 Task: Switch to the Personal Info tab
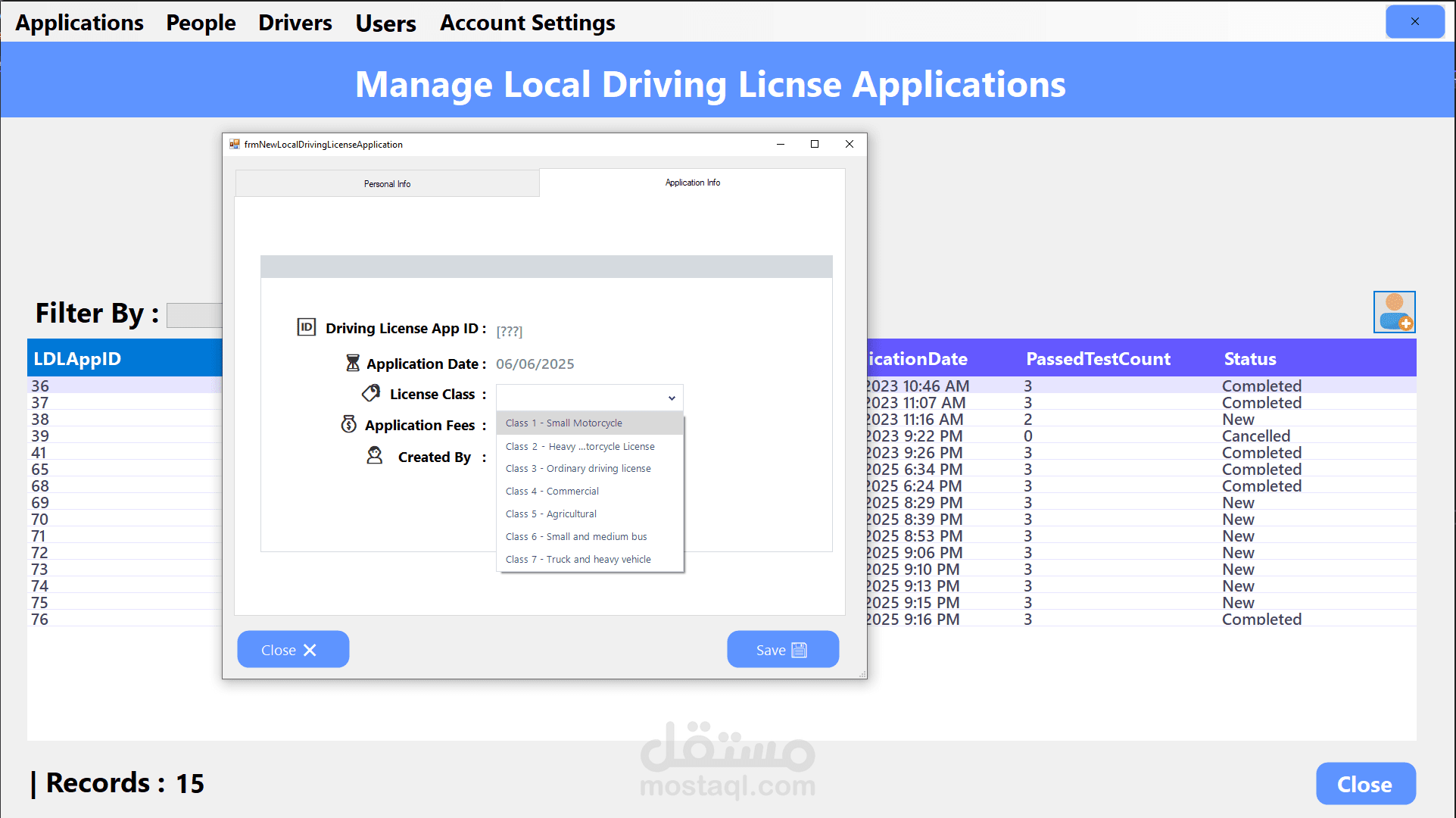pyautogui.click(x=387, y=183)
